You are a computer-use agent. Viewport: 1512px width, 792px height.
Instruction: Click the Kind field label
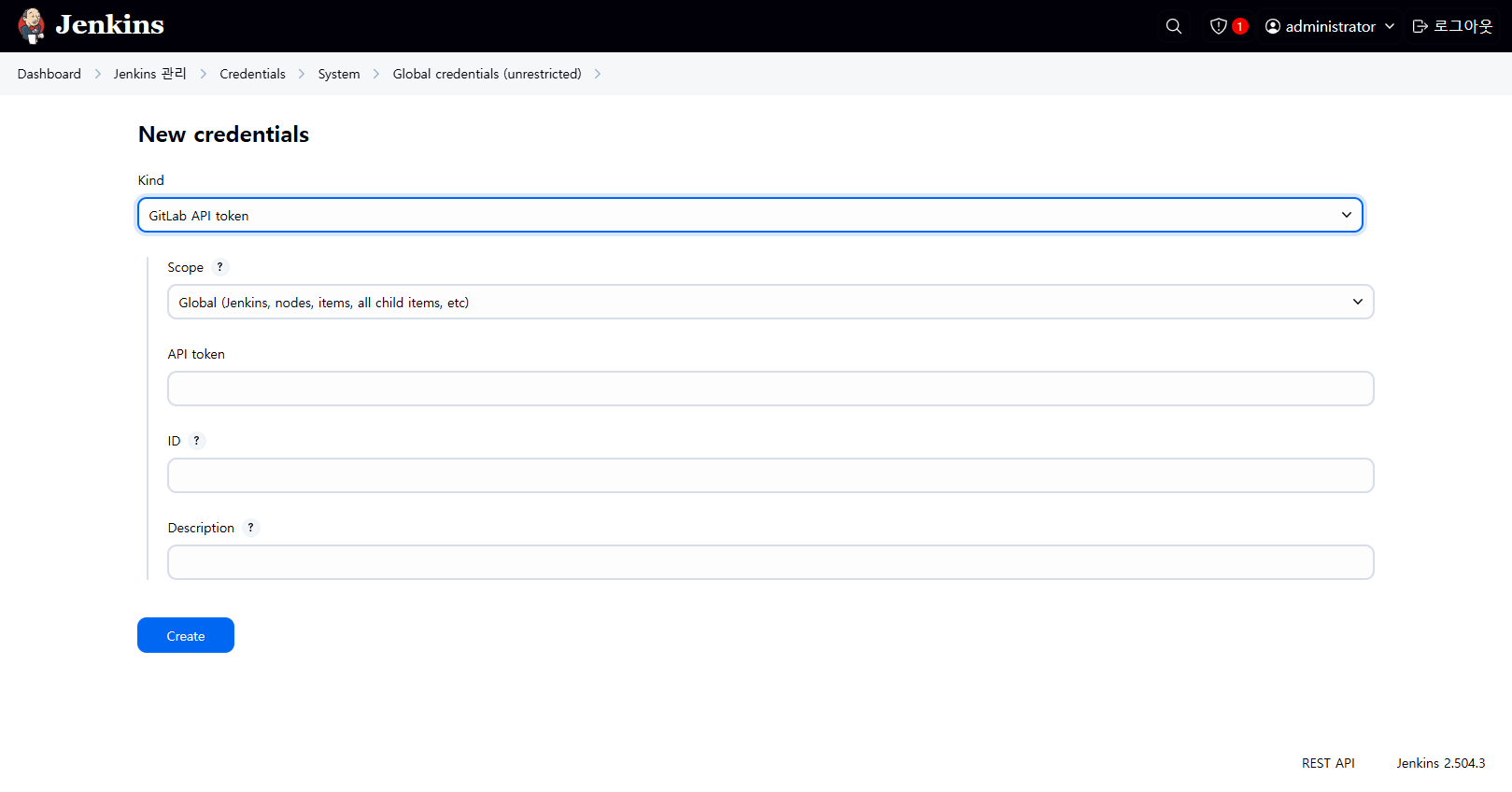151,180
